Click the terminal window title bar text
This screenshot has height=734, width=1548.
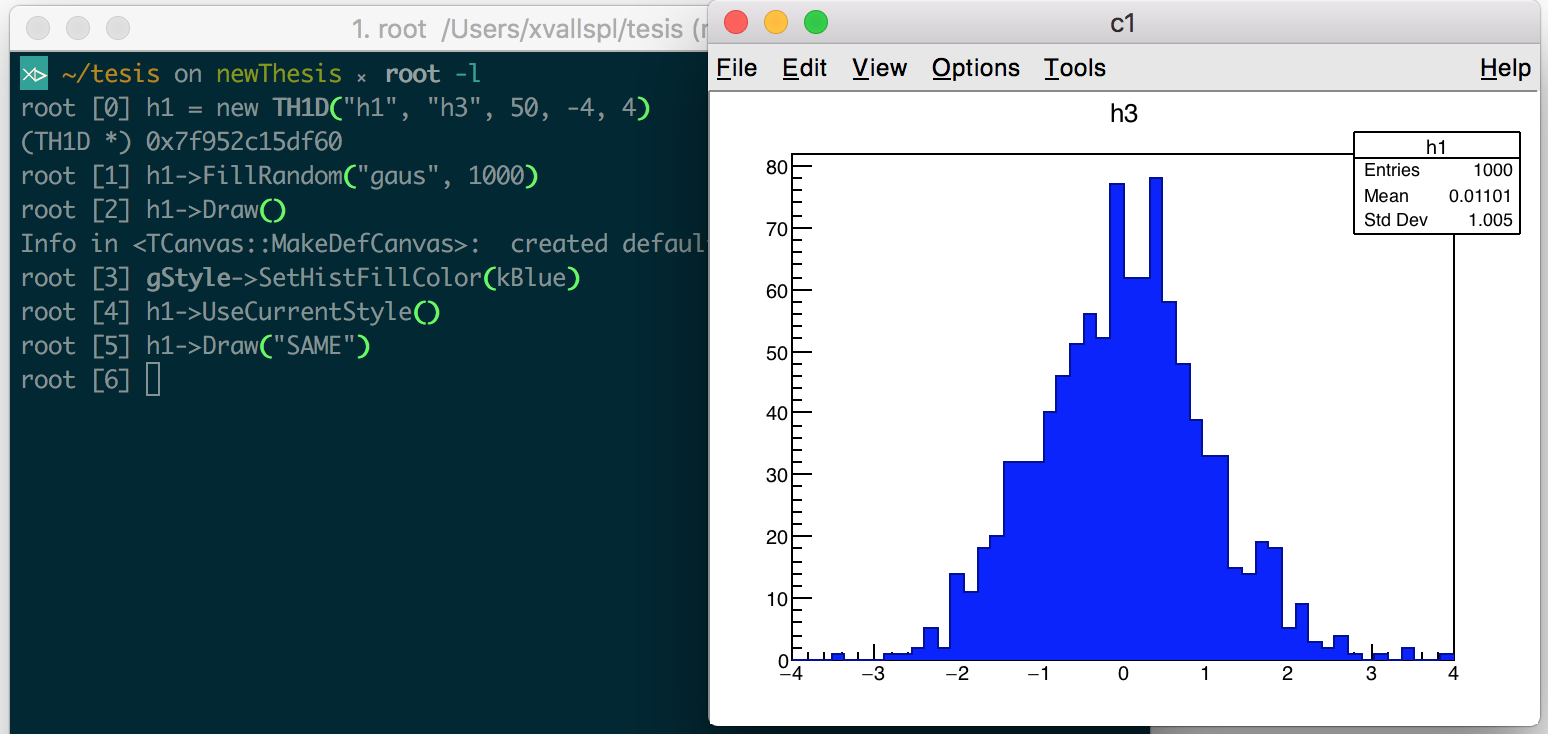click(530, 29)
